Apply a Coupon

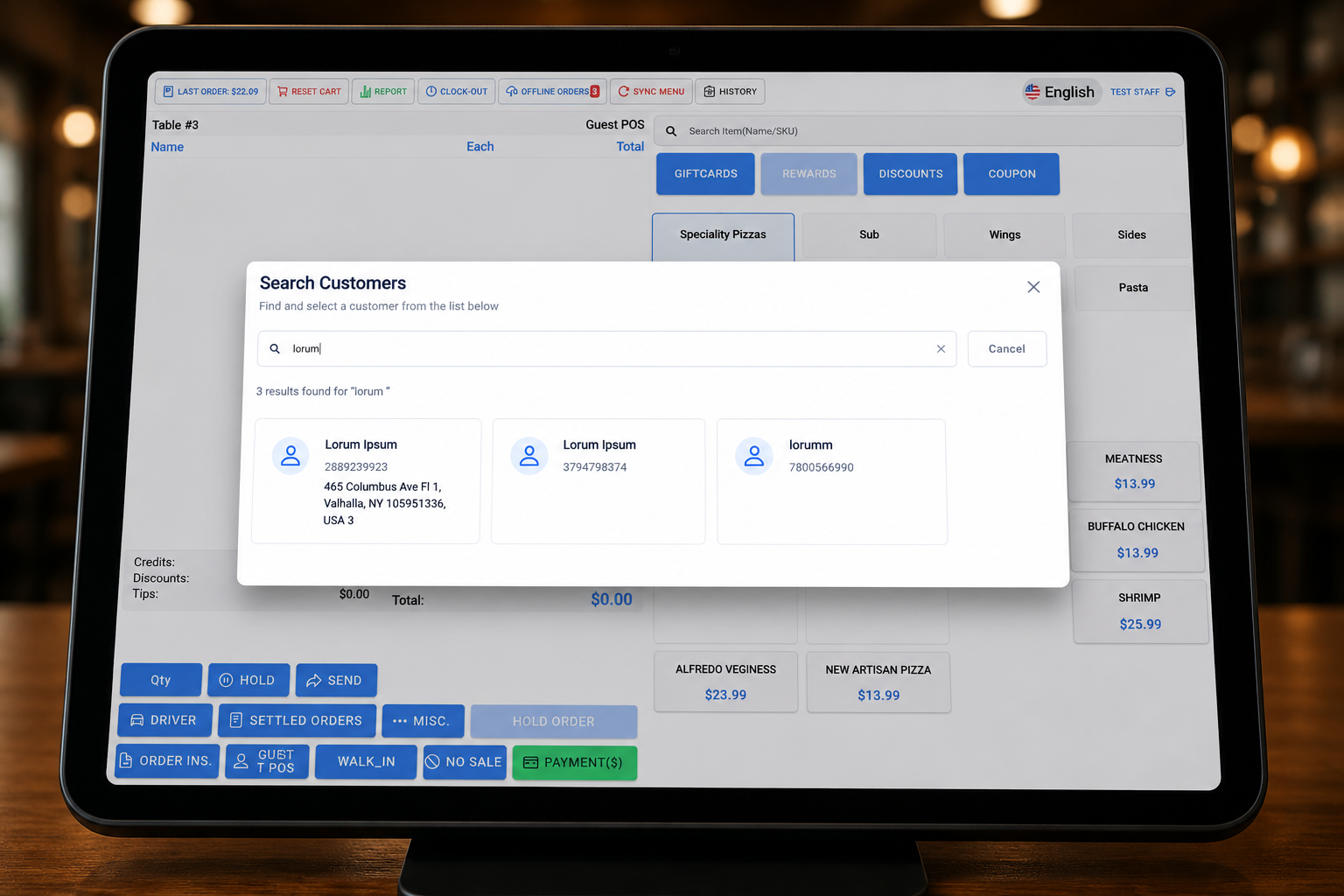1011,174
